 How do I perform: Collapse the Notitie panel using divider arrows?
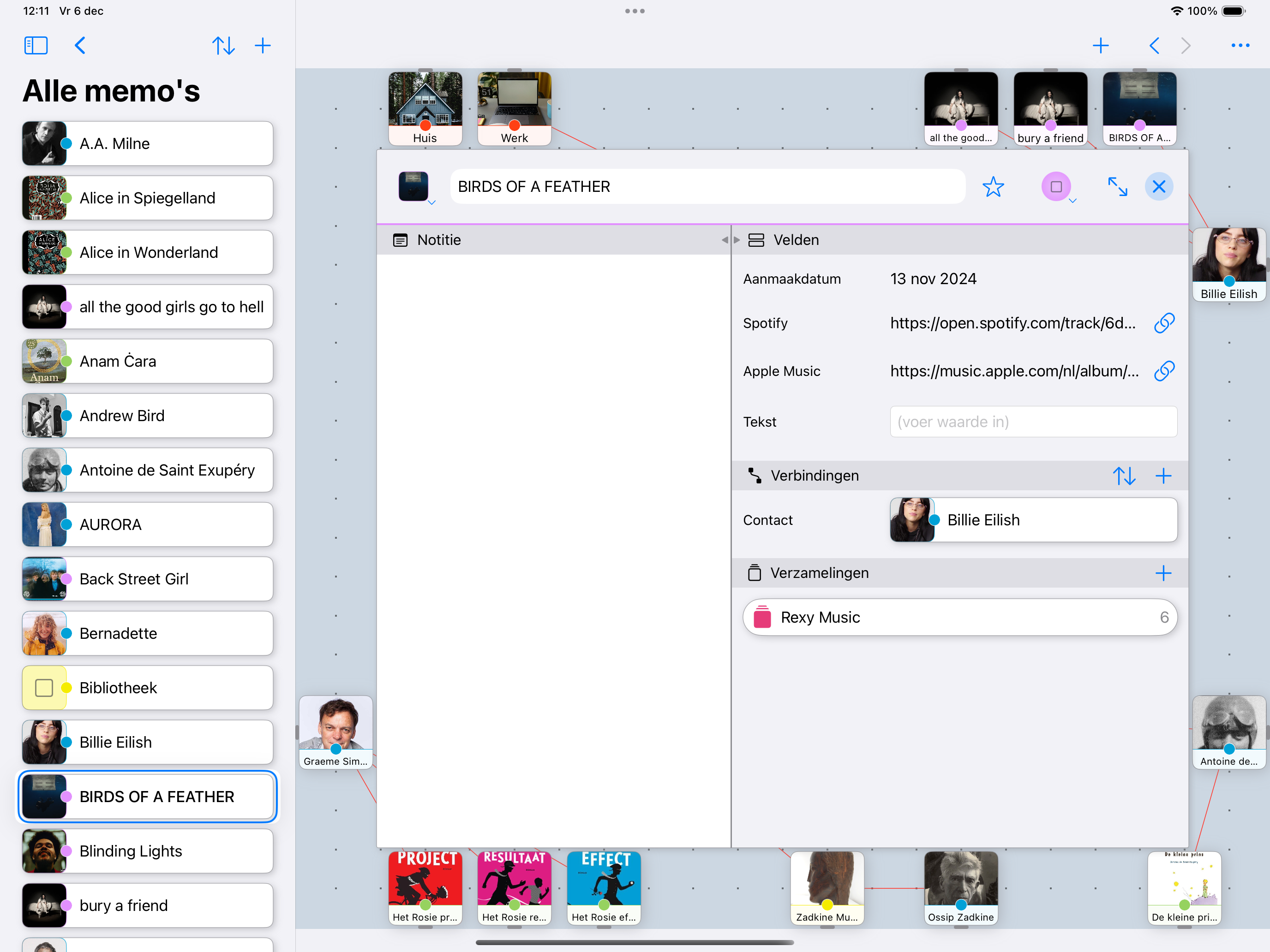725,240
